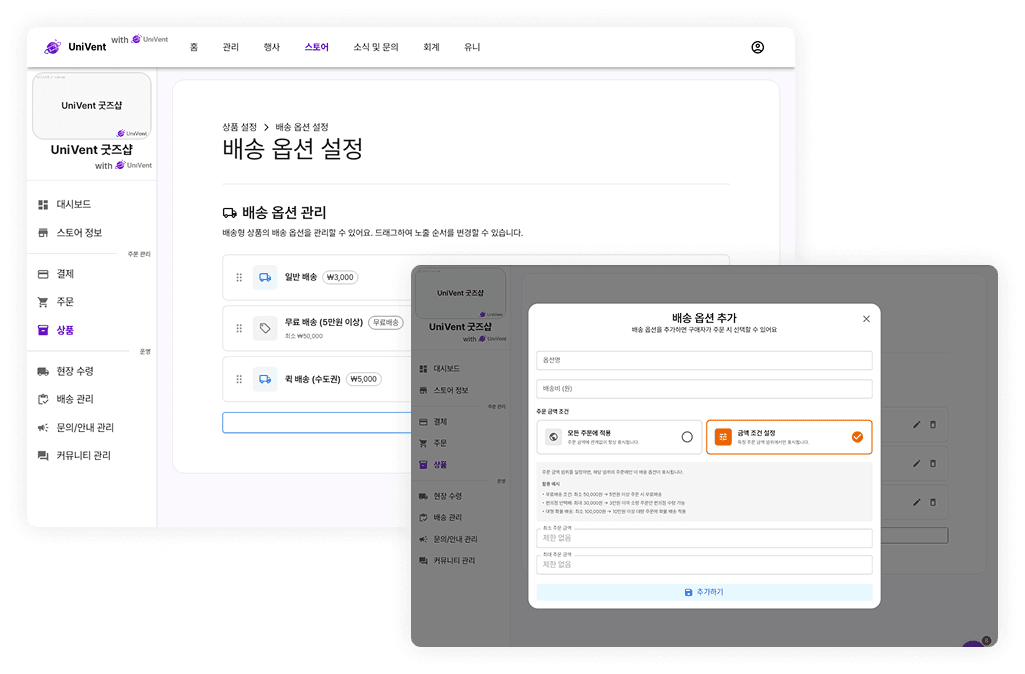Click the 문의/안내 관리 megaphone icon
1025x674 pixels.
coord(44,426)
